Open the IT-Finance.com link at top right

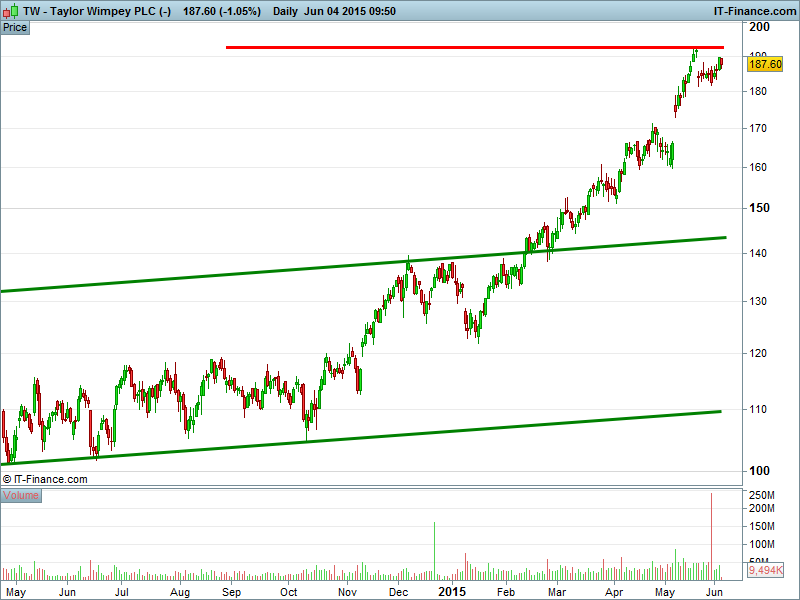(x=753, y=11)
